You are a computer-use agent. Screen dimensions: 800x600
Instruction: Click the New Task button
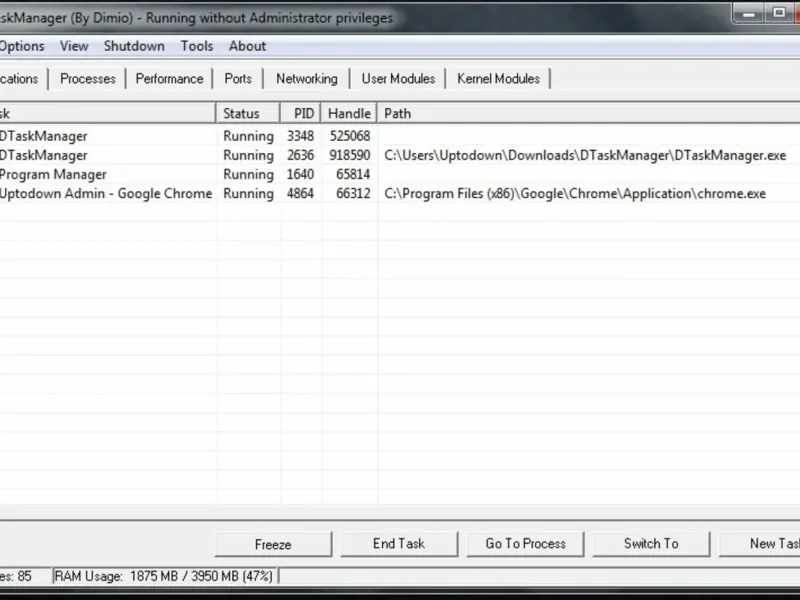pyautogui.click(x=760, y=544)
